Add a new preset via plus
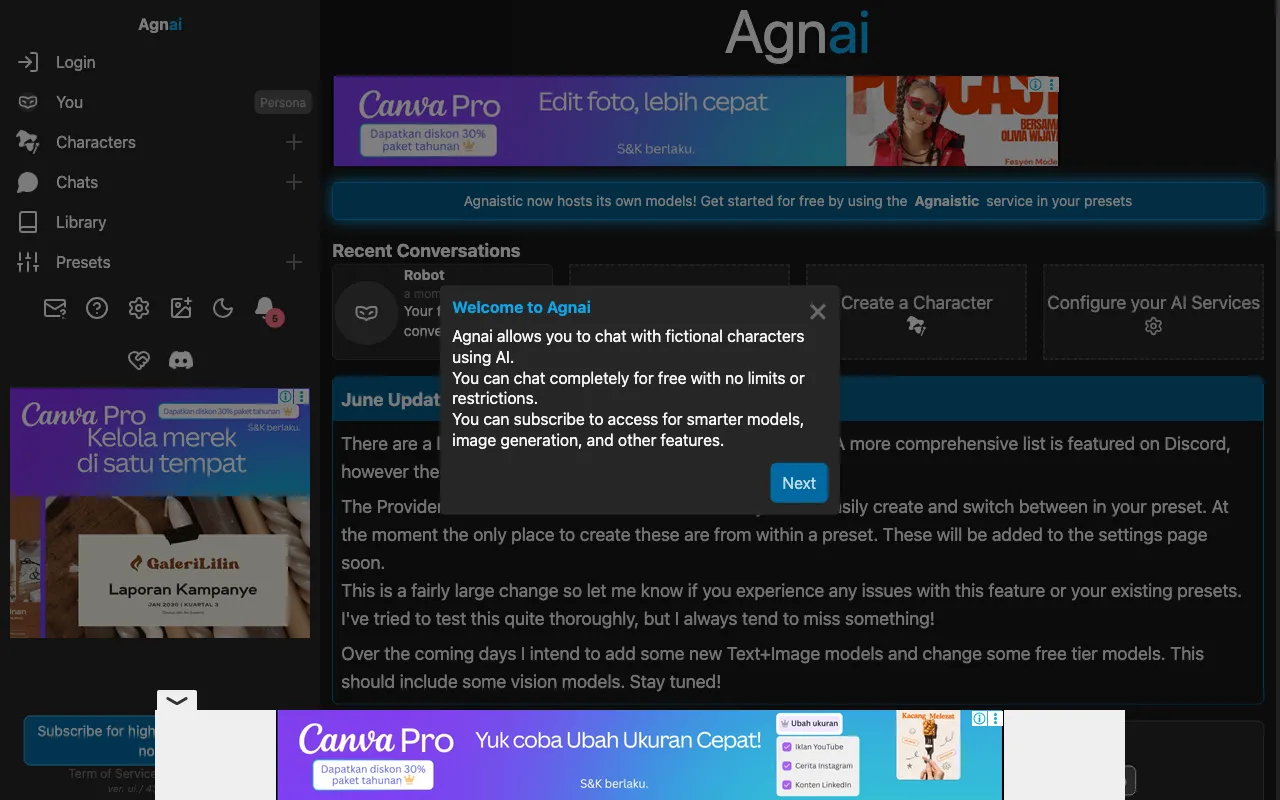The height and width of the screenshot is (800, 1280). (294, 262)
